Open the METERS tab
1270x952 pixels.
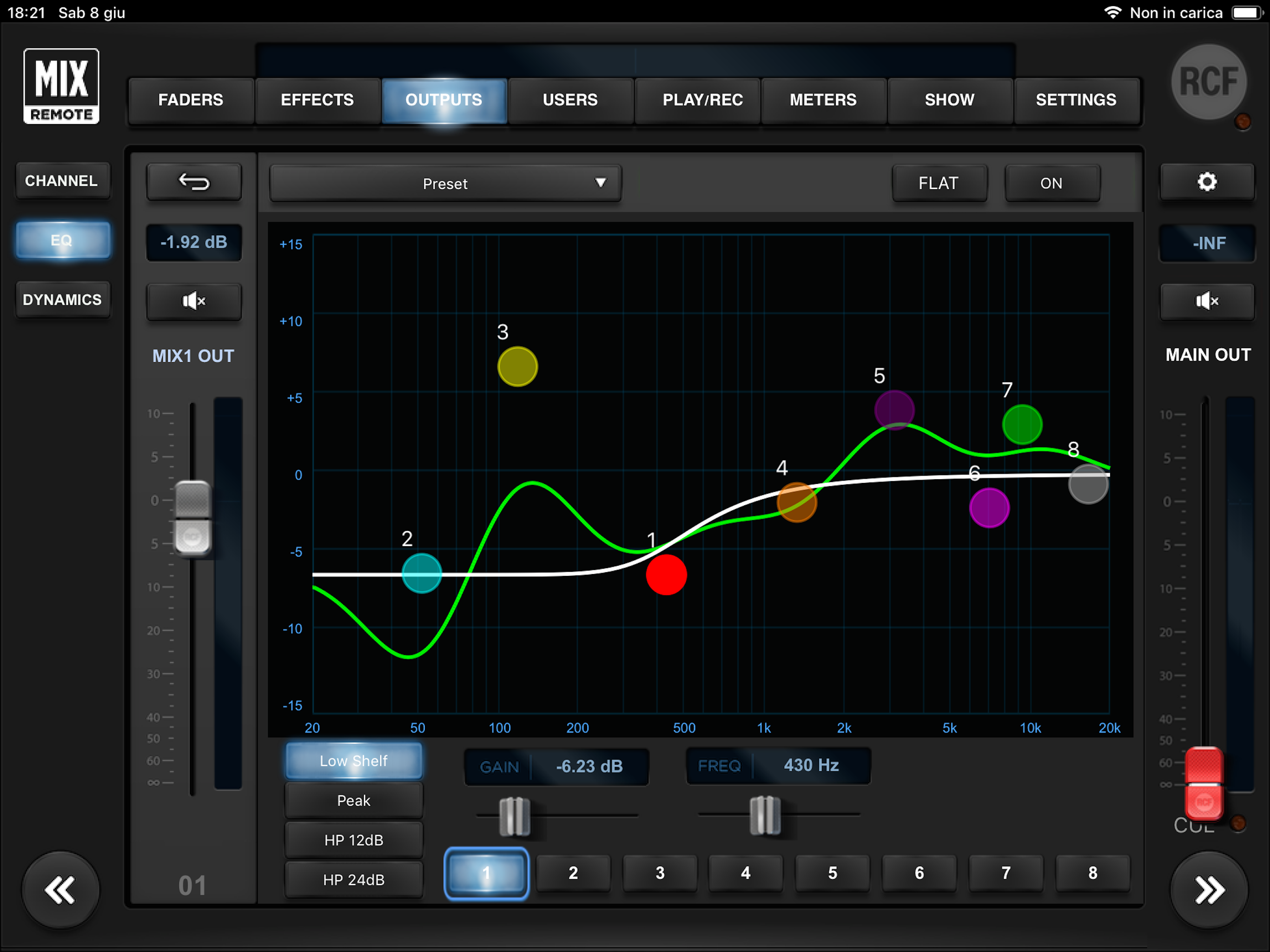(823, 100)
